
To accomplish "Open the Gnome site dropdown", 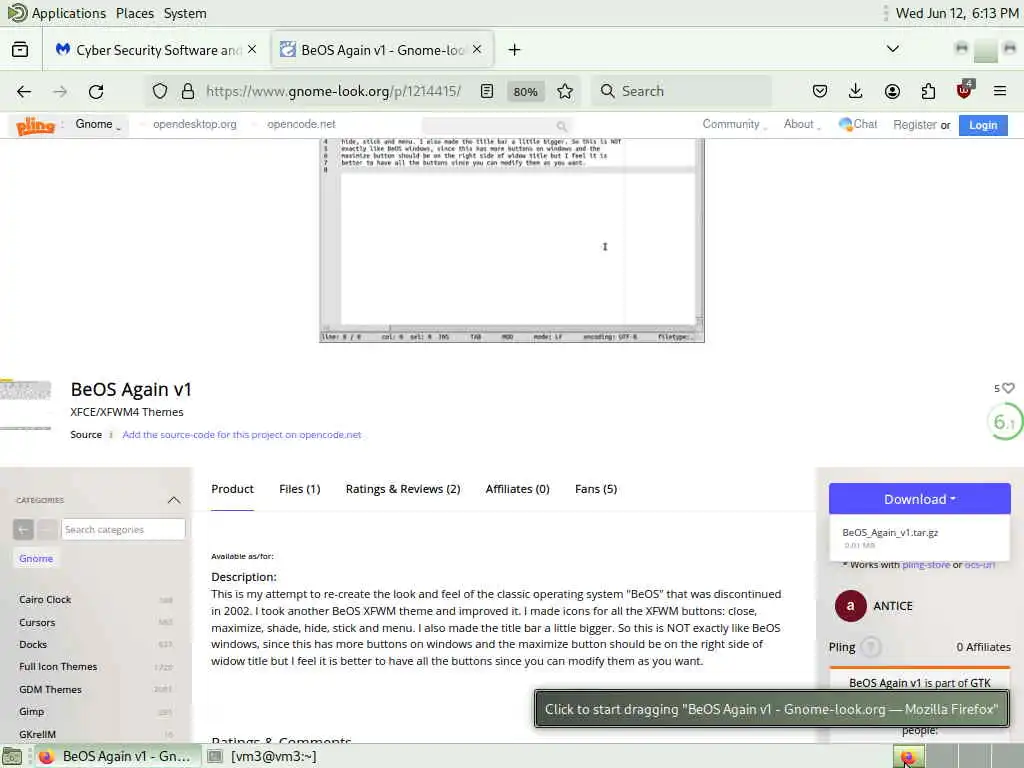I will tap(98, 124).
